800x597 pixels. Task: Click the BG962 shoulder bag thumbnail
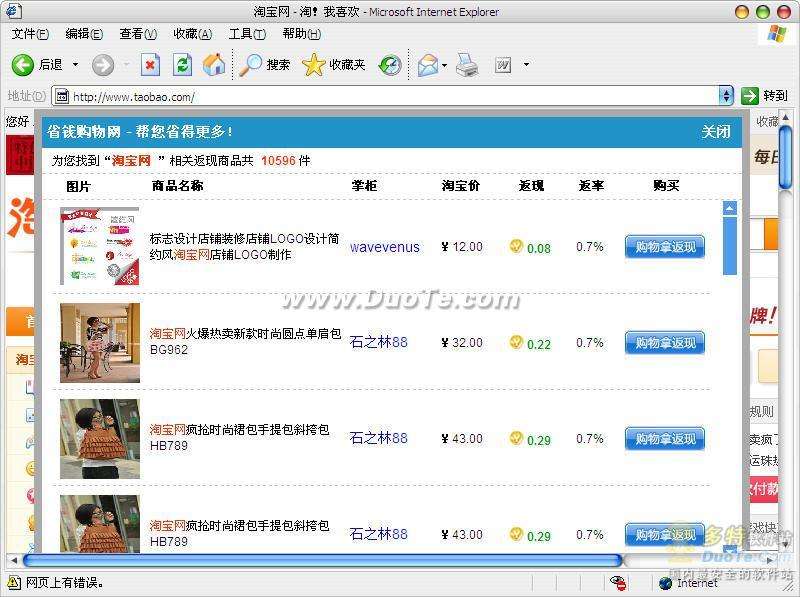click(x=99, y=342)
